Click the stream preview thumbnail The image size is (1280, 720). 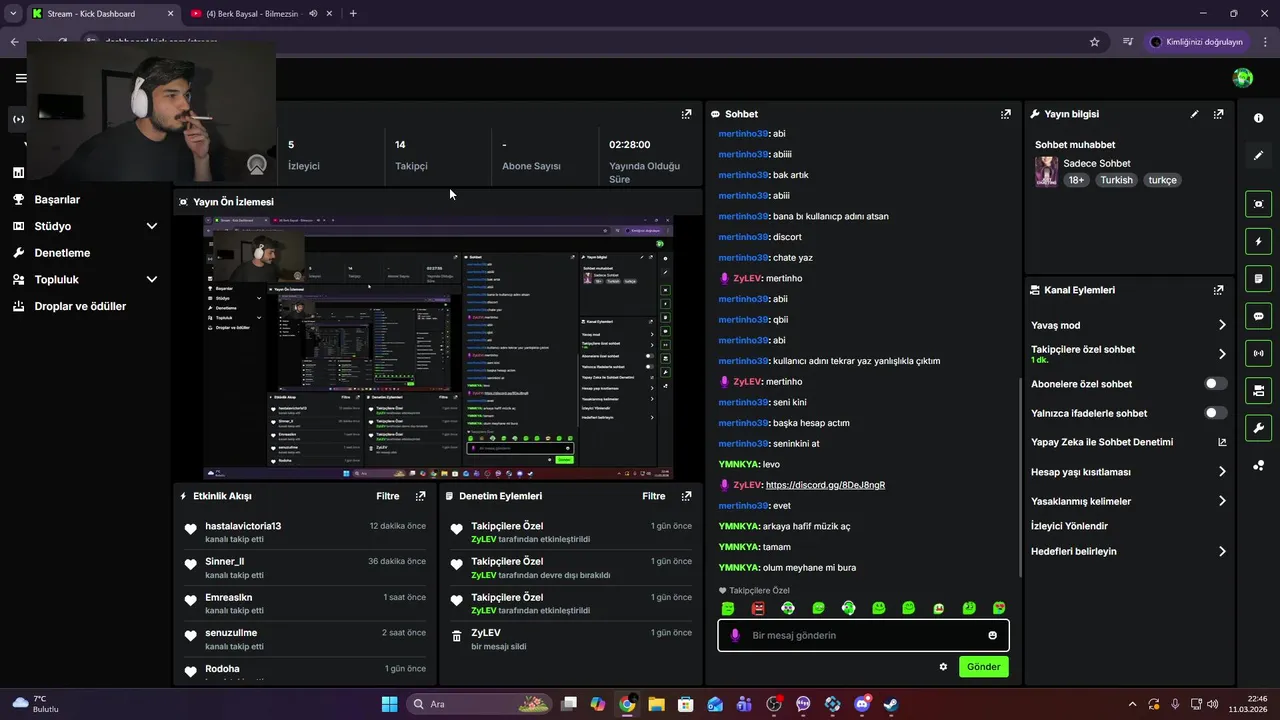point(438,348)
